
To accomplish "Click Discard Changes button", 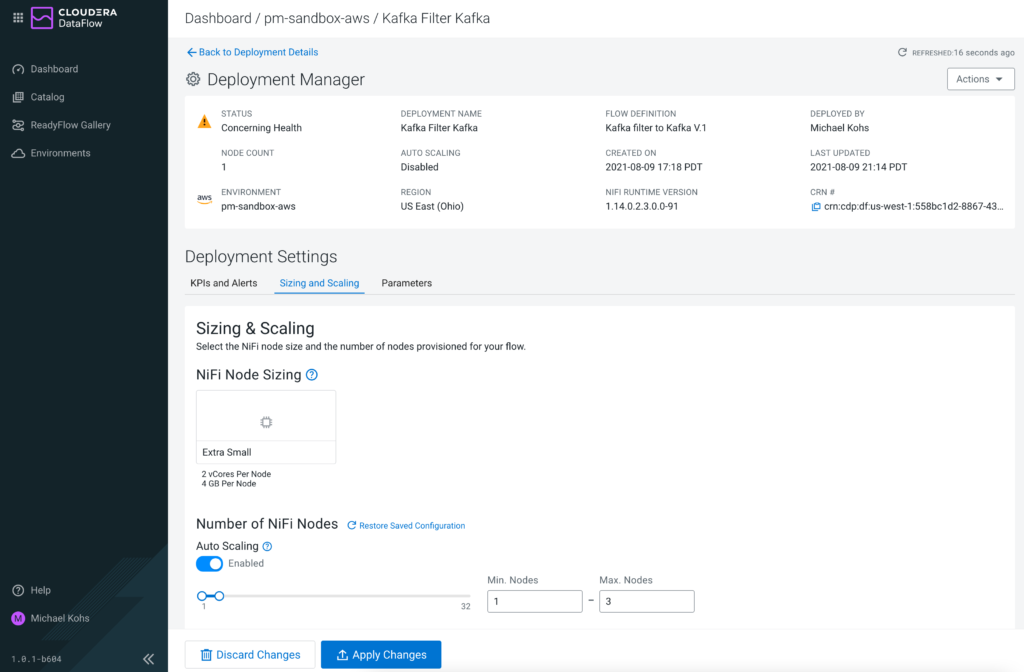I will tap(250, 655).
